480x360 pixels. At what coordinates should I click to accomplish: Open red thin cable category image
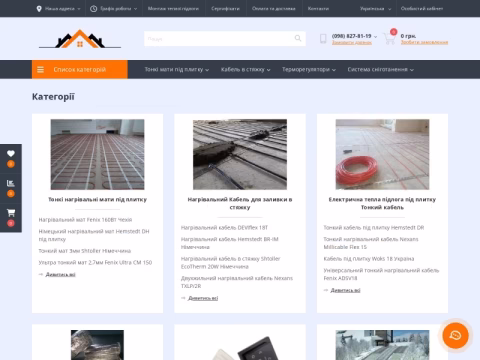pos(382,154)
